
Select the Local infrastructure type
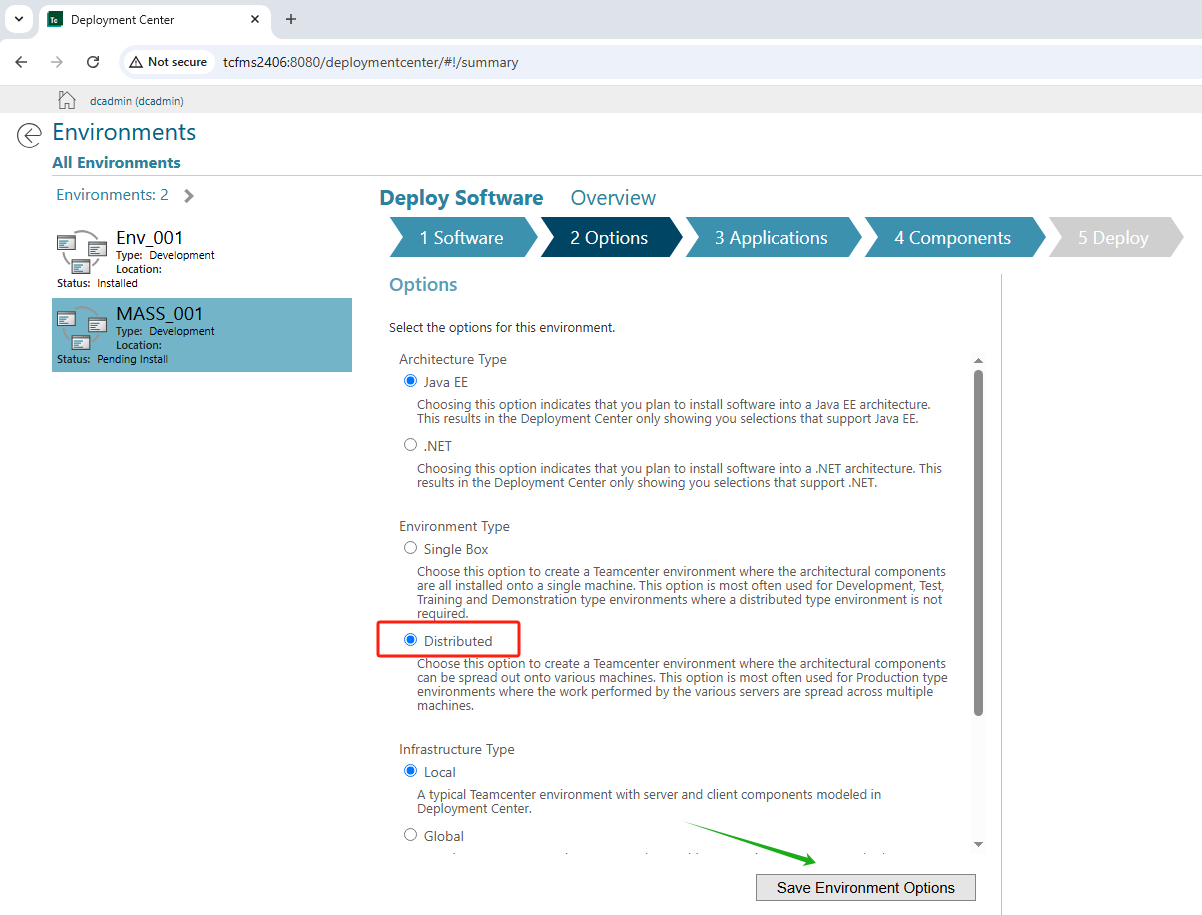[x=410, y=771]
